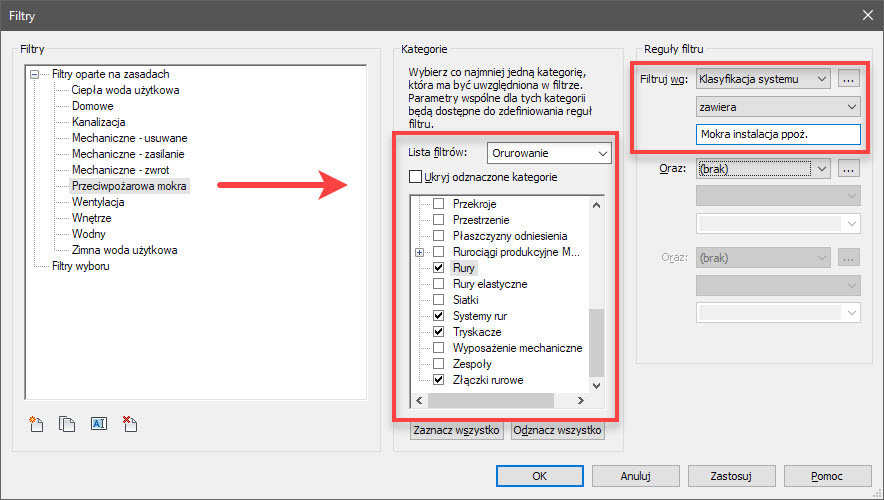Collapse the Filtry oparte na zasadach node

tap(36, 74)
